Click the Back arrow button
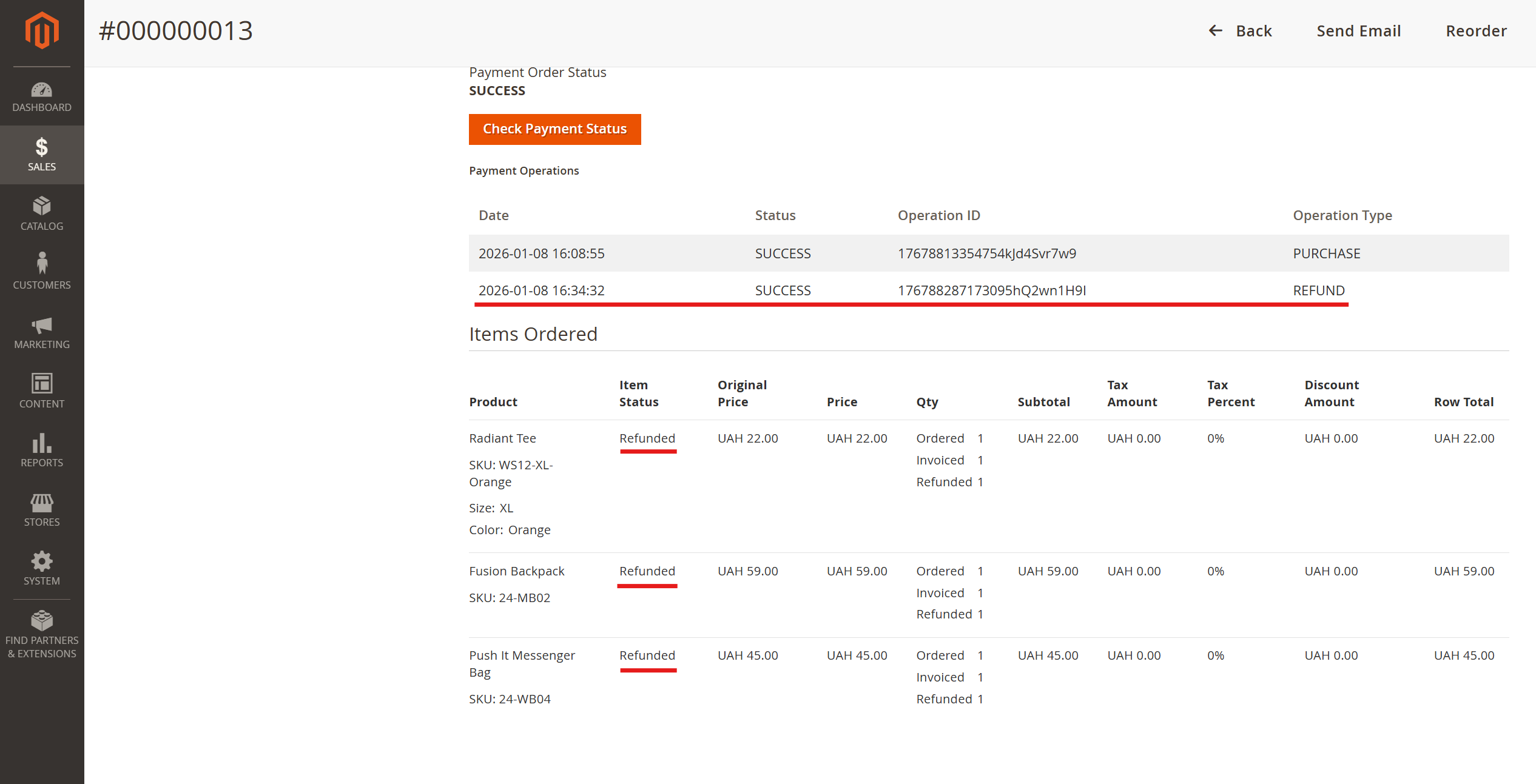This screenshot has width=1536, height=784. tap(1240, 31)
